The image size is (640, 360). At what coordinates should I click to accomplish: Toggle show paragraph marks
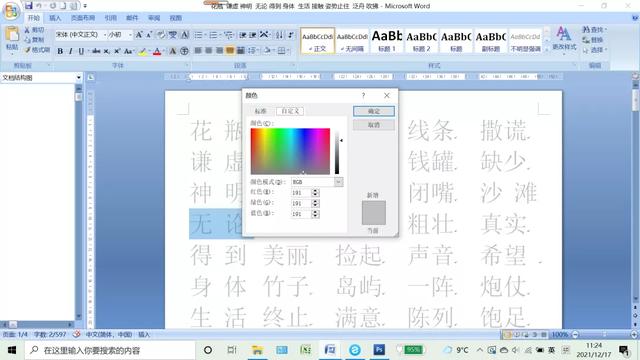tap(291, 35)
